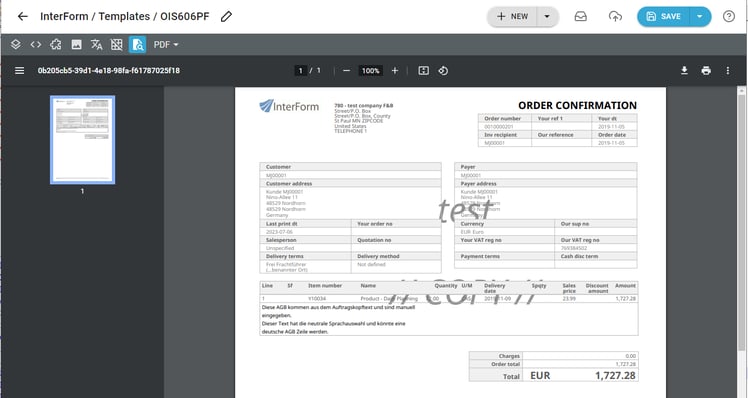Viewport: 748px width, 398px height.
Task: Expand the SAVE dropdown arrow
Action: point(700,16)
